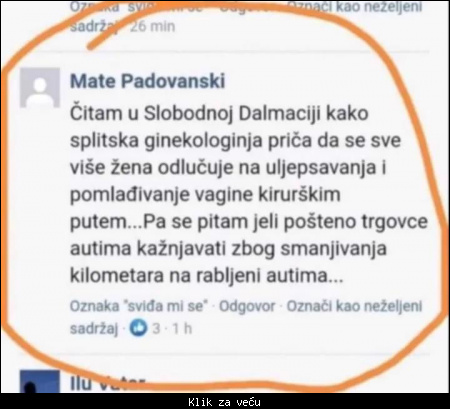Click 'sadržaj' link beside the 26 min timestamp
Image resolution: width=450 pixels, height=409 pixels.
coord(94,27)
